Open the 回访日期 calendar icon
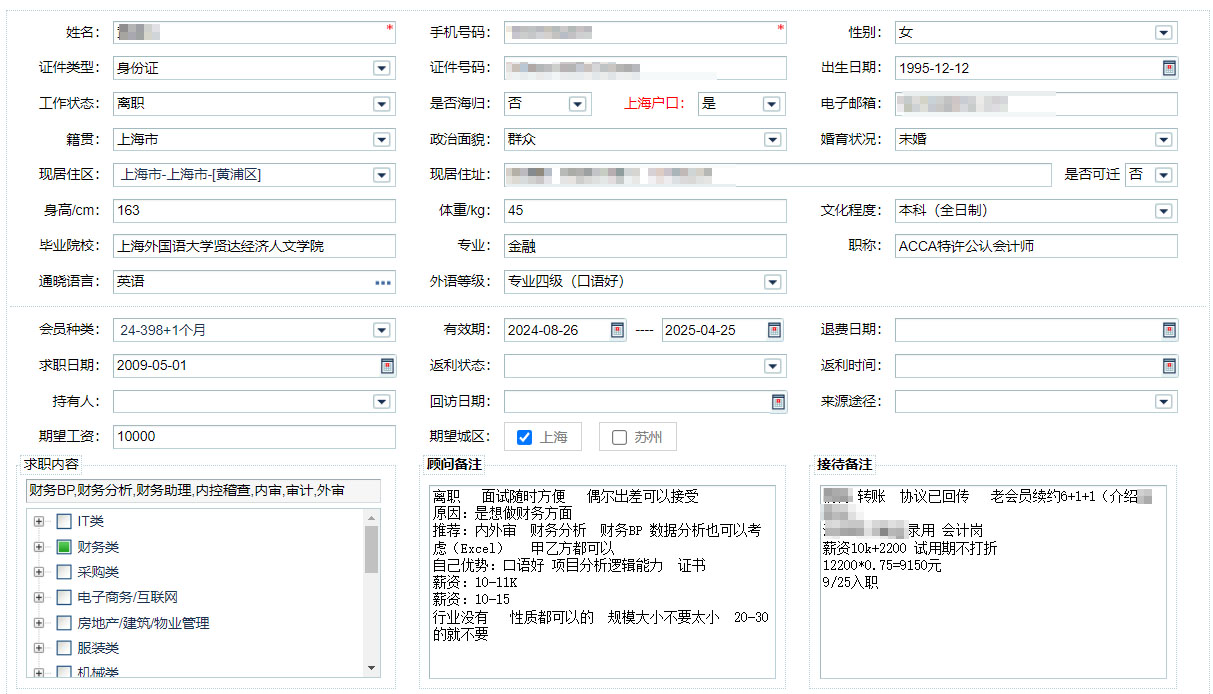This screenshot has height=694, width=1213. [x=779, y=402]
